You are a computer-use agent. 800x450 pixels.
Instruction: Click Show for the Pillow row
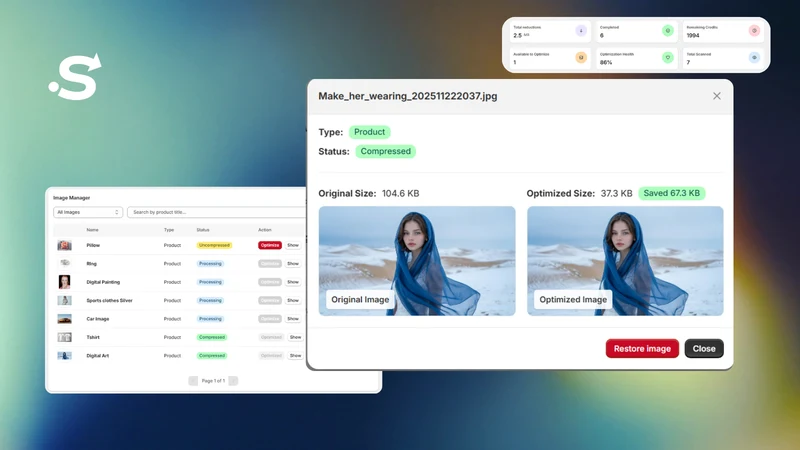pos(293,245)
